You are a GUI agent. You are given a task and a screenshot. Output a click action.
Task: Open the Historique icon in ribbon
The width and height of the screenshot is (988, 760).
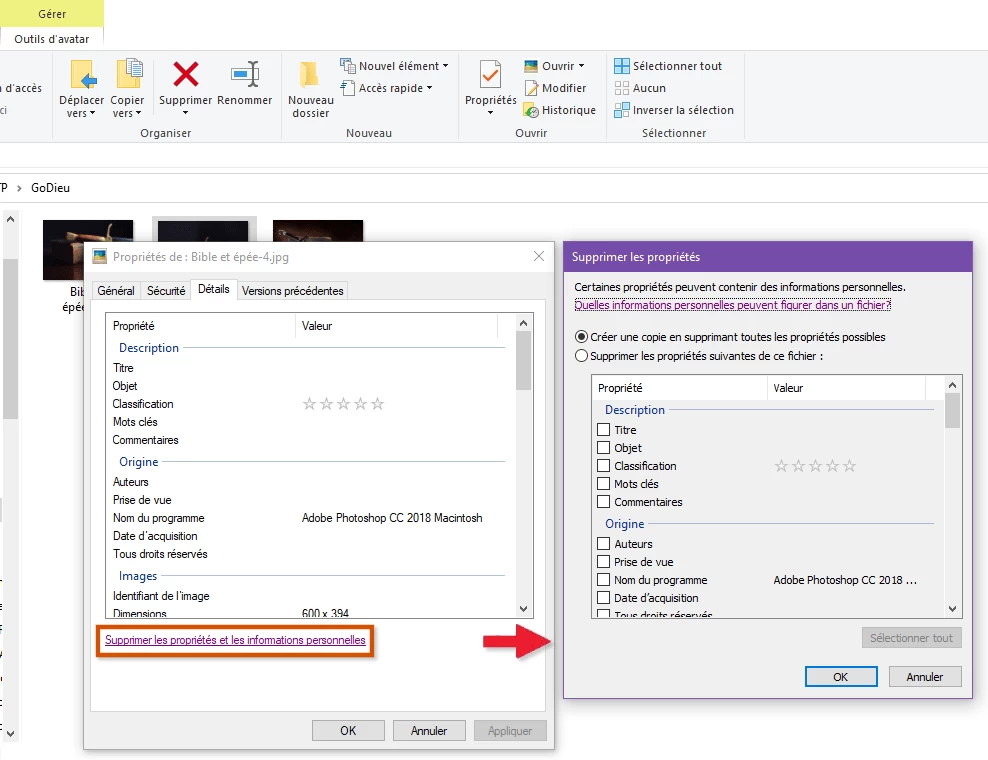(534, 110)
